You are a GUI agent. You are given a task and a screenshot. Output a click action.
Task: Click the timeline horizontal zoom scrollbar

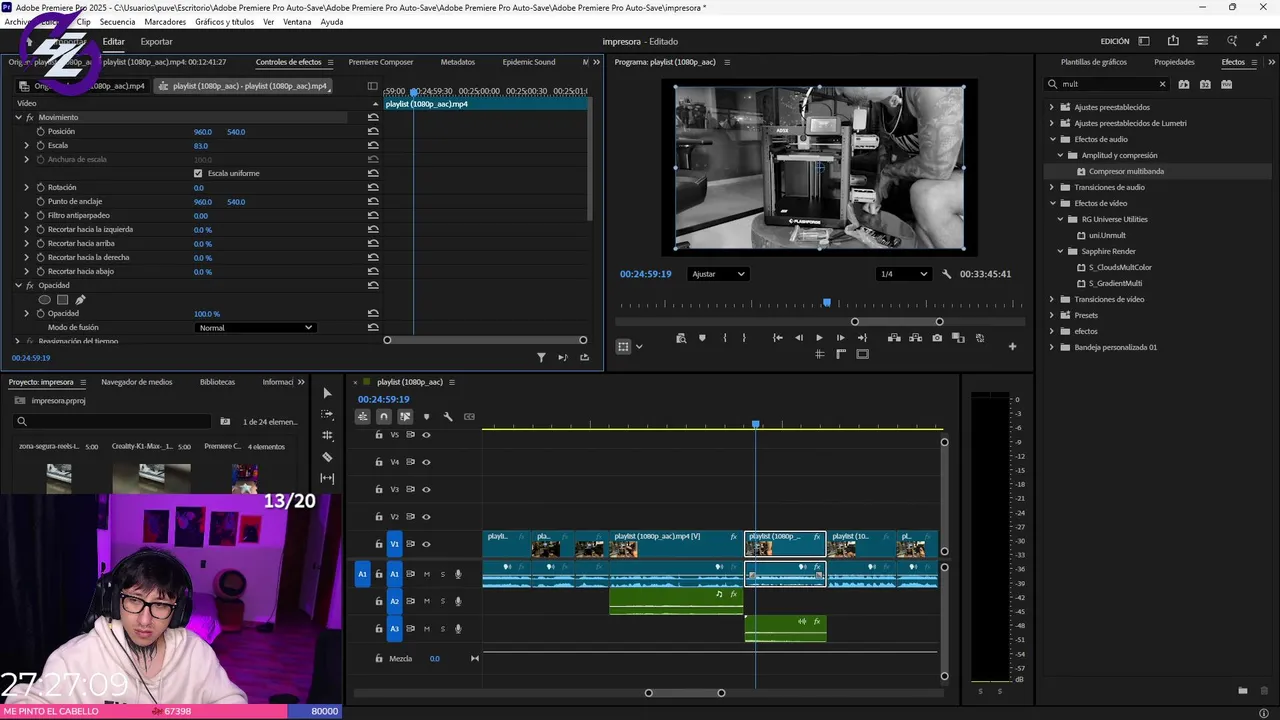(685, 693)
